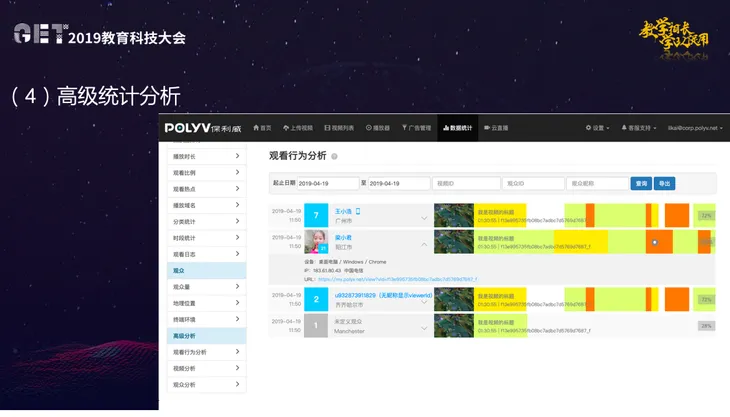Open the 广告管理 ad management menu
The width and height of the screenshot is (730, 417).
coord(416,128)
